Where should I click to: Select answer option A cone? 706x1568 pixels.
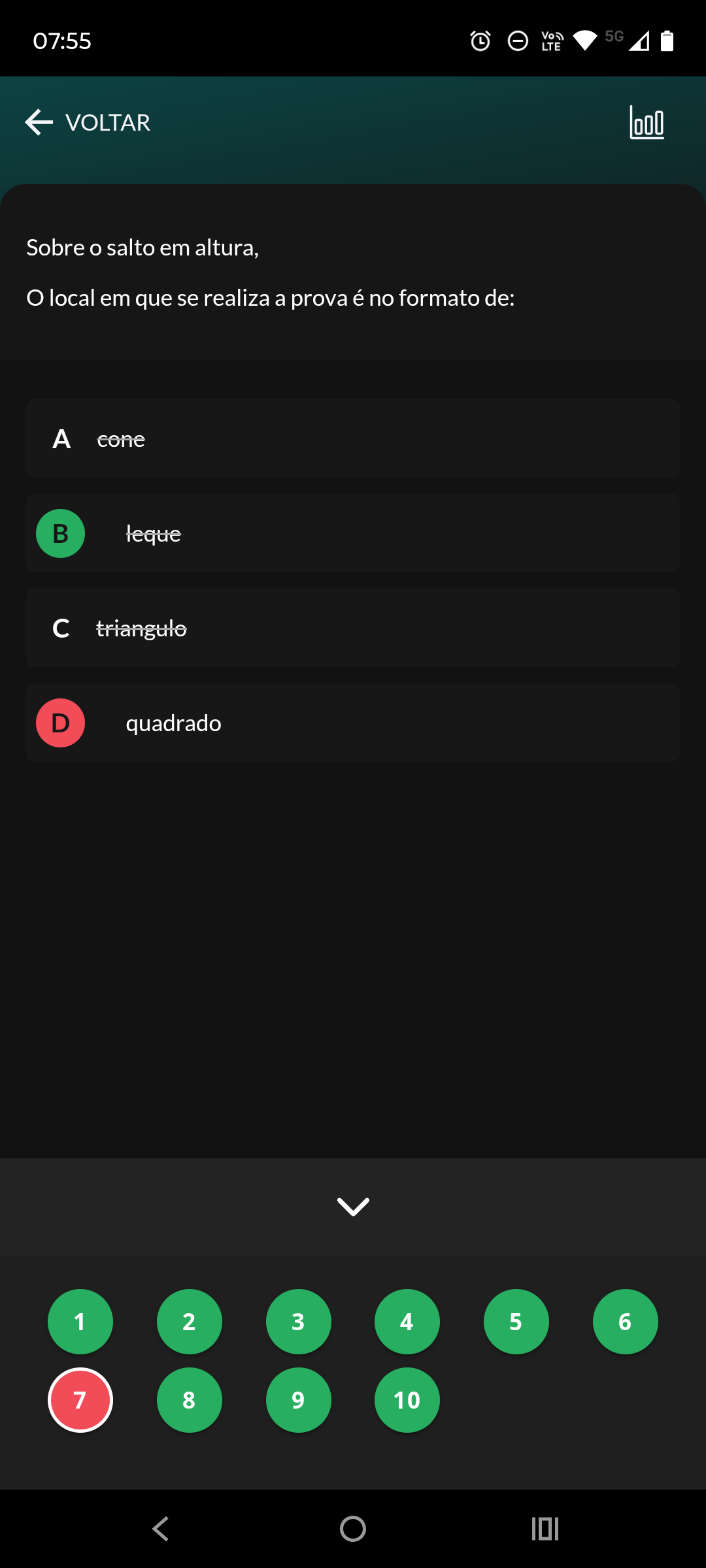[x=353, y=438]
